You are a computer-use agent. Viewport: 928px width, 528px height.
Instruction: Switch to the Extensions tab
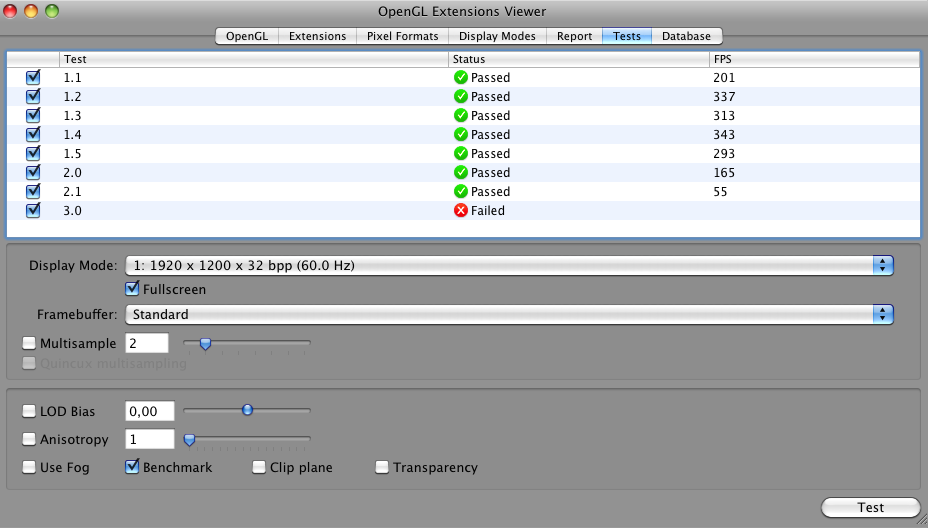(x=317, y=36)
